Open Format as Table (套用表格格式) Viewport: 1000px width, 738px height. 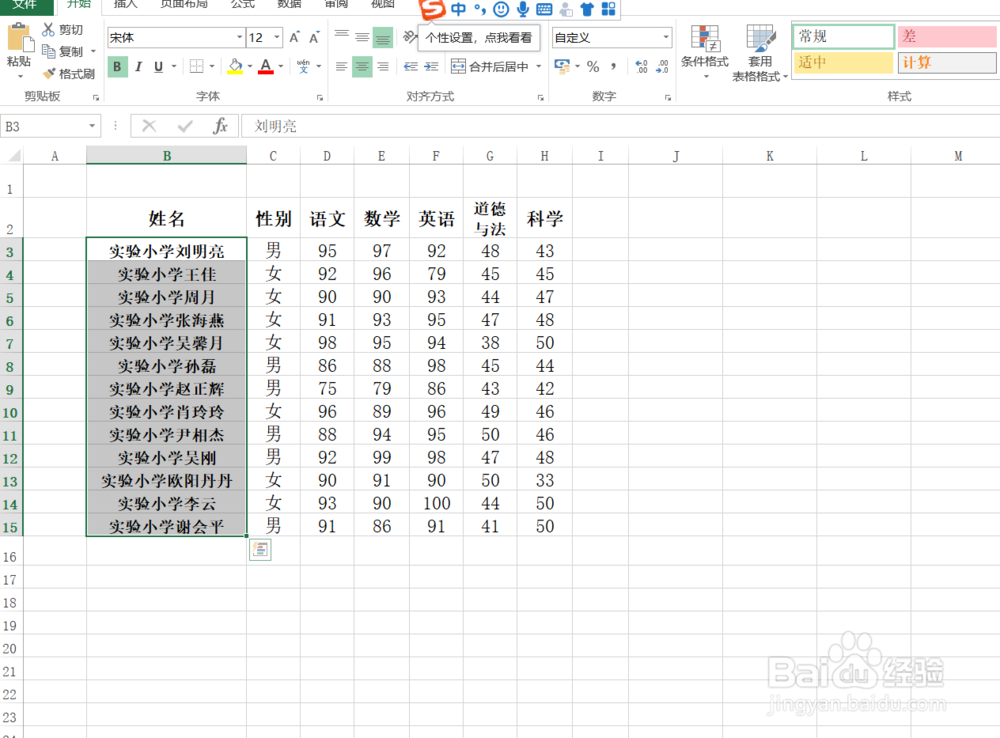coord(760,54)
